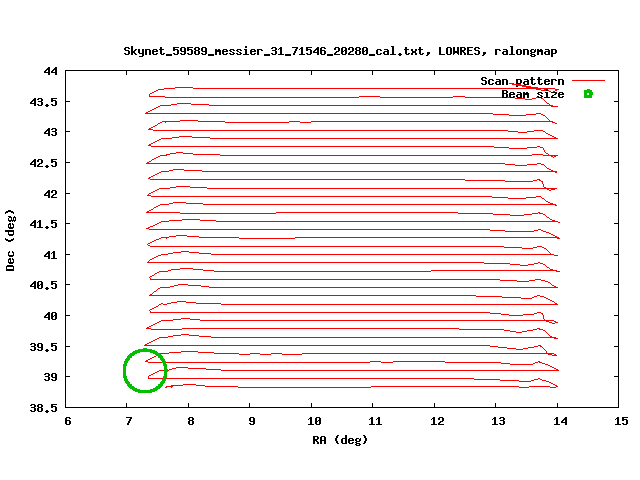640x480 pixels.
Task: Click the RA axis tick label 15
Action: [622, 421]
